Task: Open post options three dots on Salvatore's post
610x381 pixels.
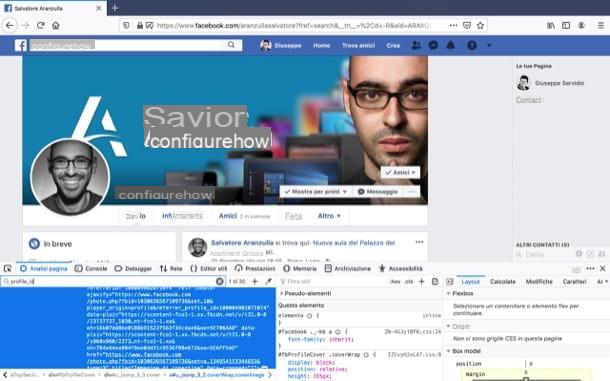Action: [x=419, y=242]
